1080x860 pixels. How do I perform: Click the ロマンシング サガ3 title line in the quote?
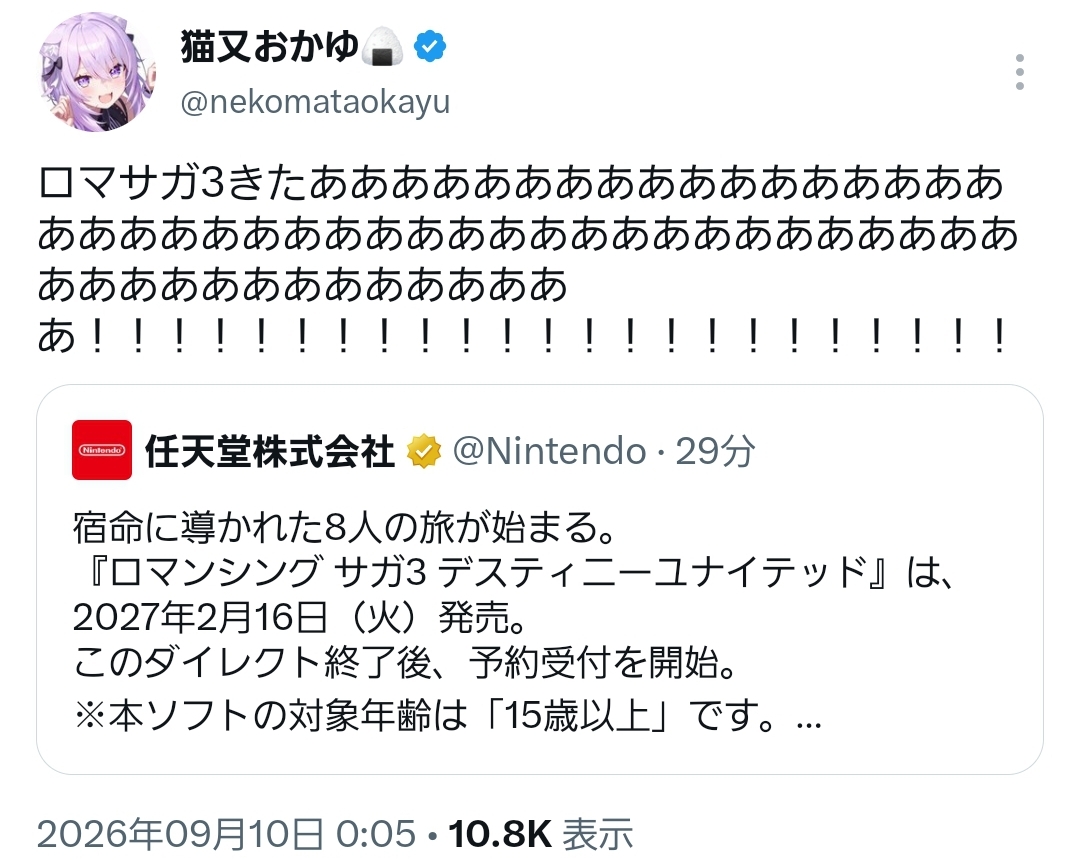click(513, 571)
